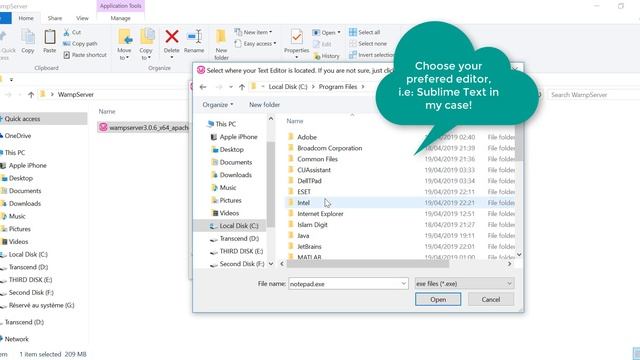This screenshot has width=640, height=360.
Task: Select Transcend (D:) in dialog tree
Action: point(239,238)
